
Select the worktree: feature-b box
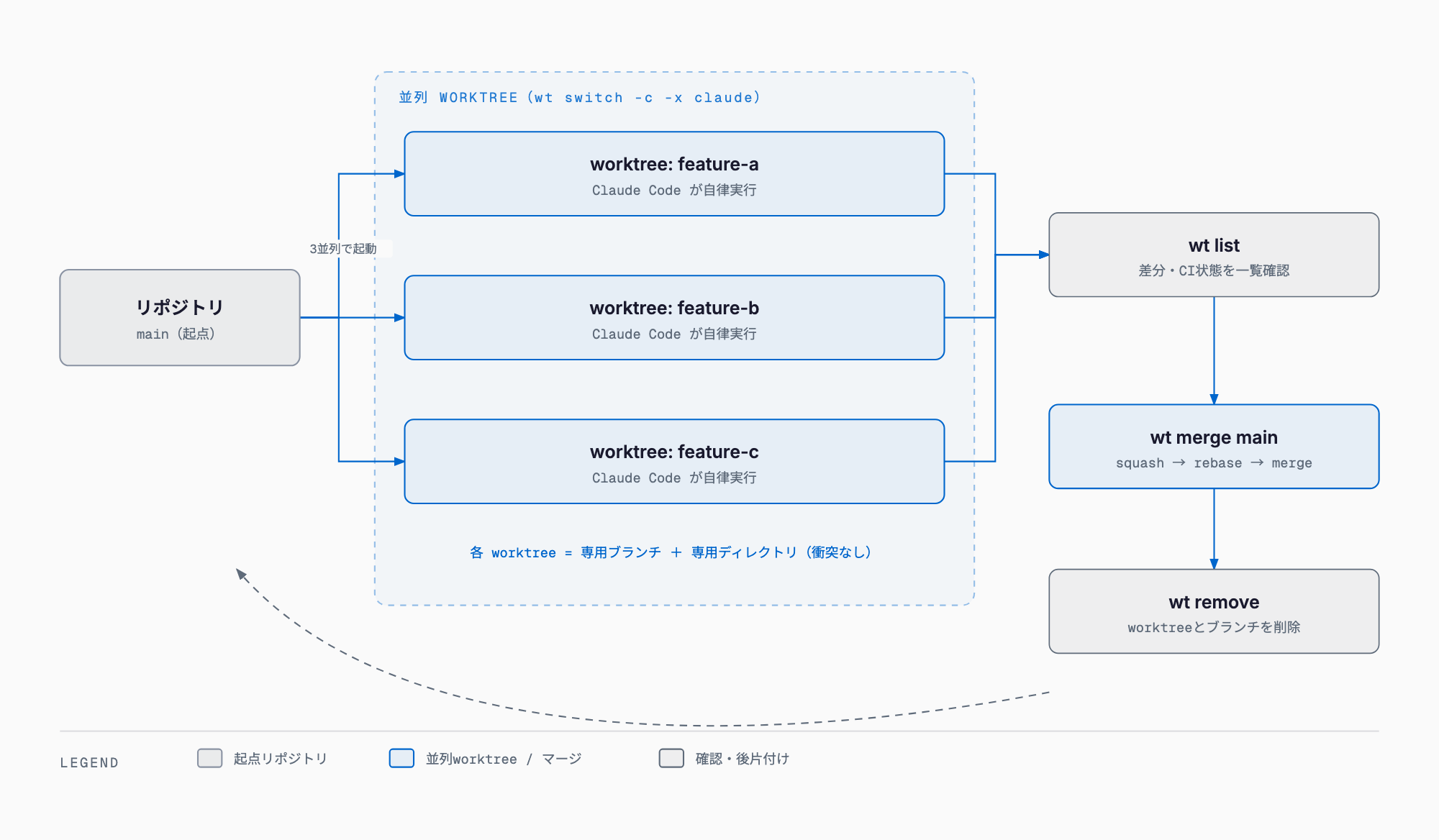coord(674,317)
